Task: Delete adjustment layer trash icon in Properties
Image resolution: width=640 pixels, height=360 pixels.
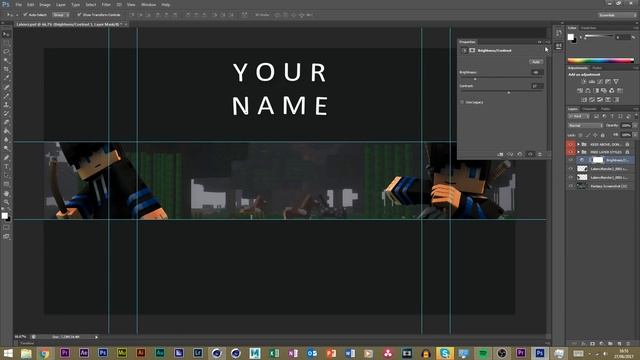Action: click(540, 154)
